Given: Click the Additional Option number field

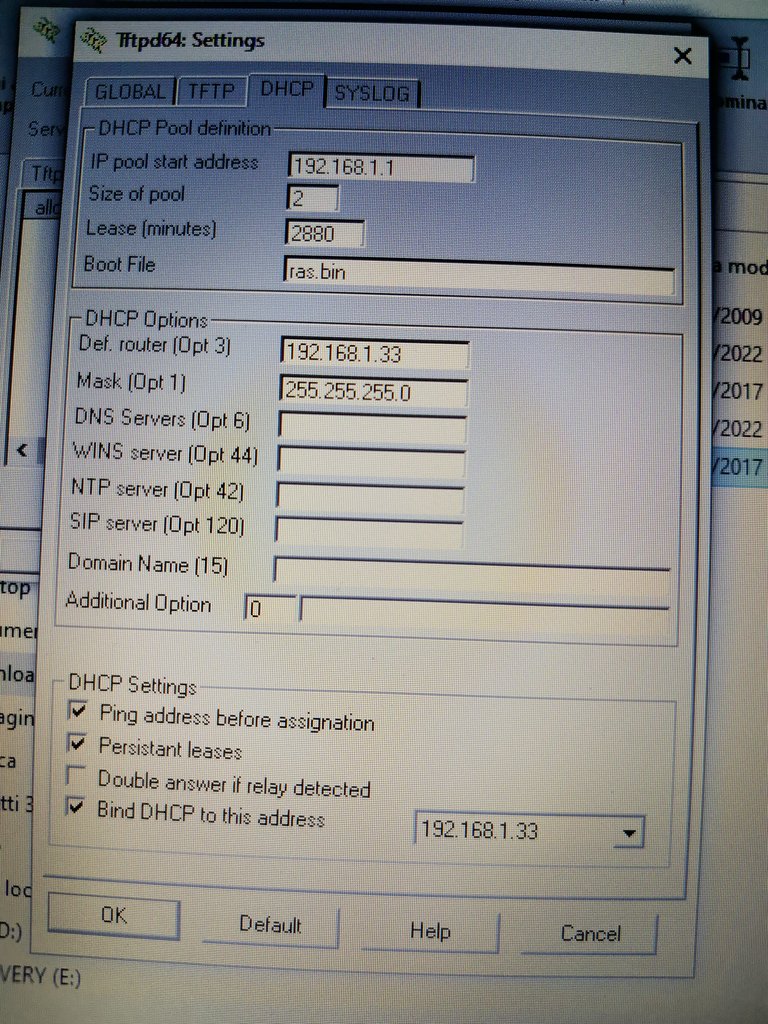Looking at the screenshot, I should click(x=270, y=607).
